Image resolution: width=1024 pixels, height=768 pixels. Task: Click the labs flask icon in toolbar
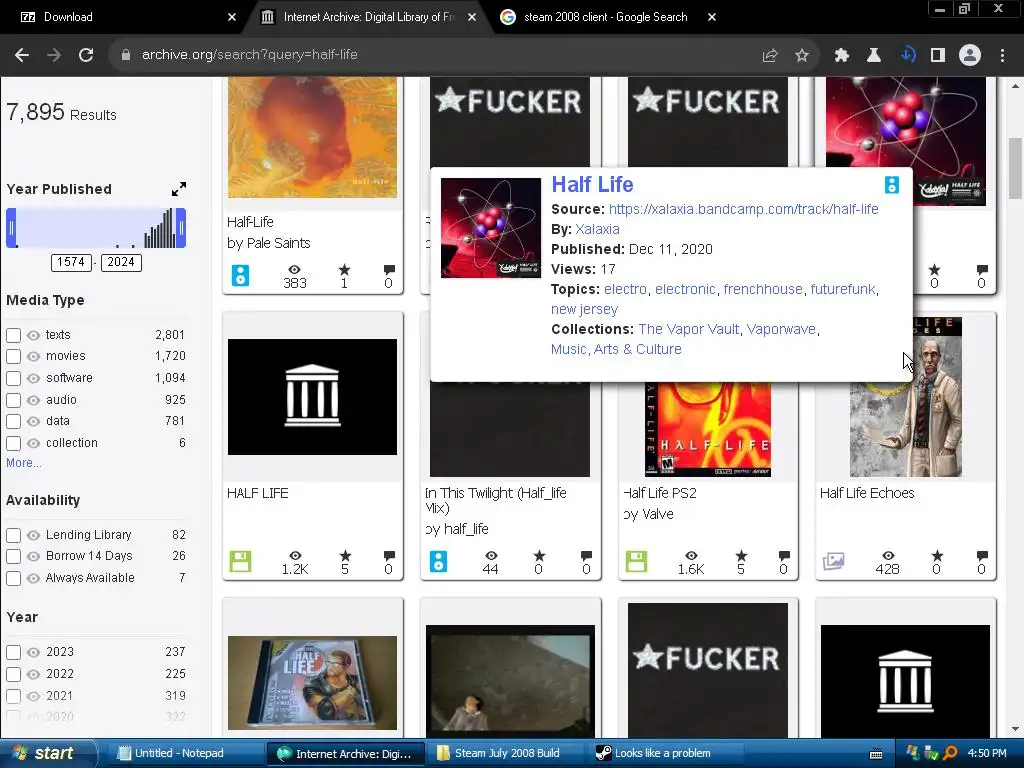coord(874,56)
